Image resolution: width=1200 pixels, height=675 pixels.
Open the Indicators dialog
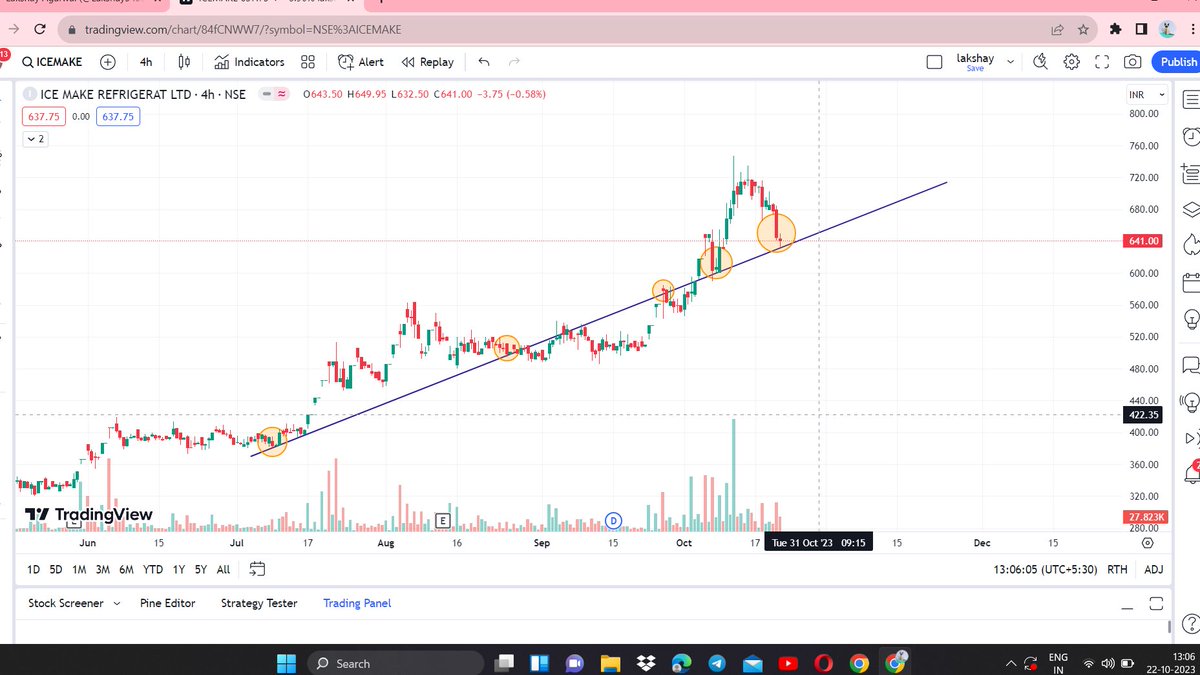tap(249, 62)
